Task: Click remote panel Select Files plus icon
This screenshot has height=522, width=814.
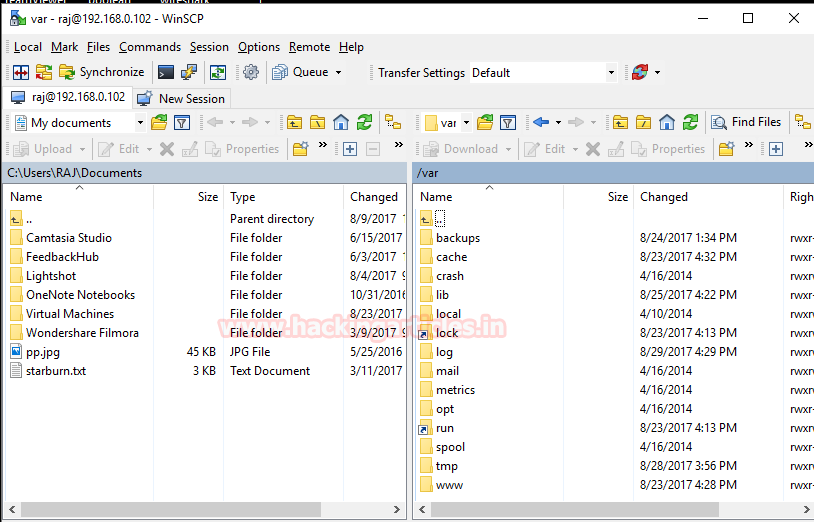Action: (776, 149)
